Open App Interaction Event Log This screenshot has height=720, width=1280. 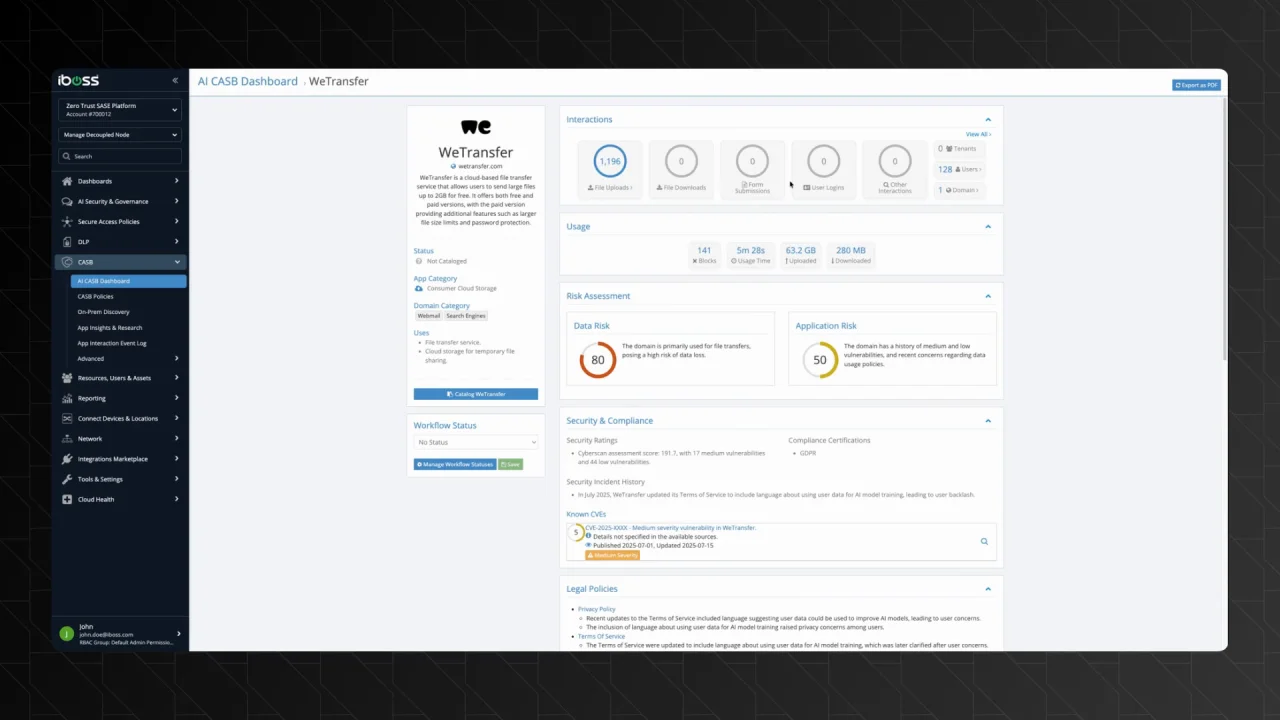[x=112, y=343]
